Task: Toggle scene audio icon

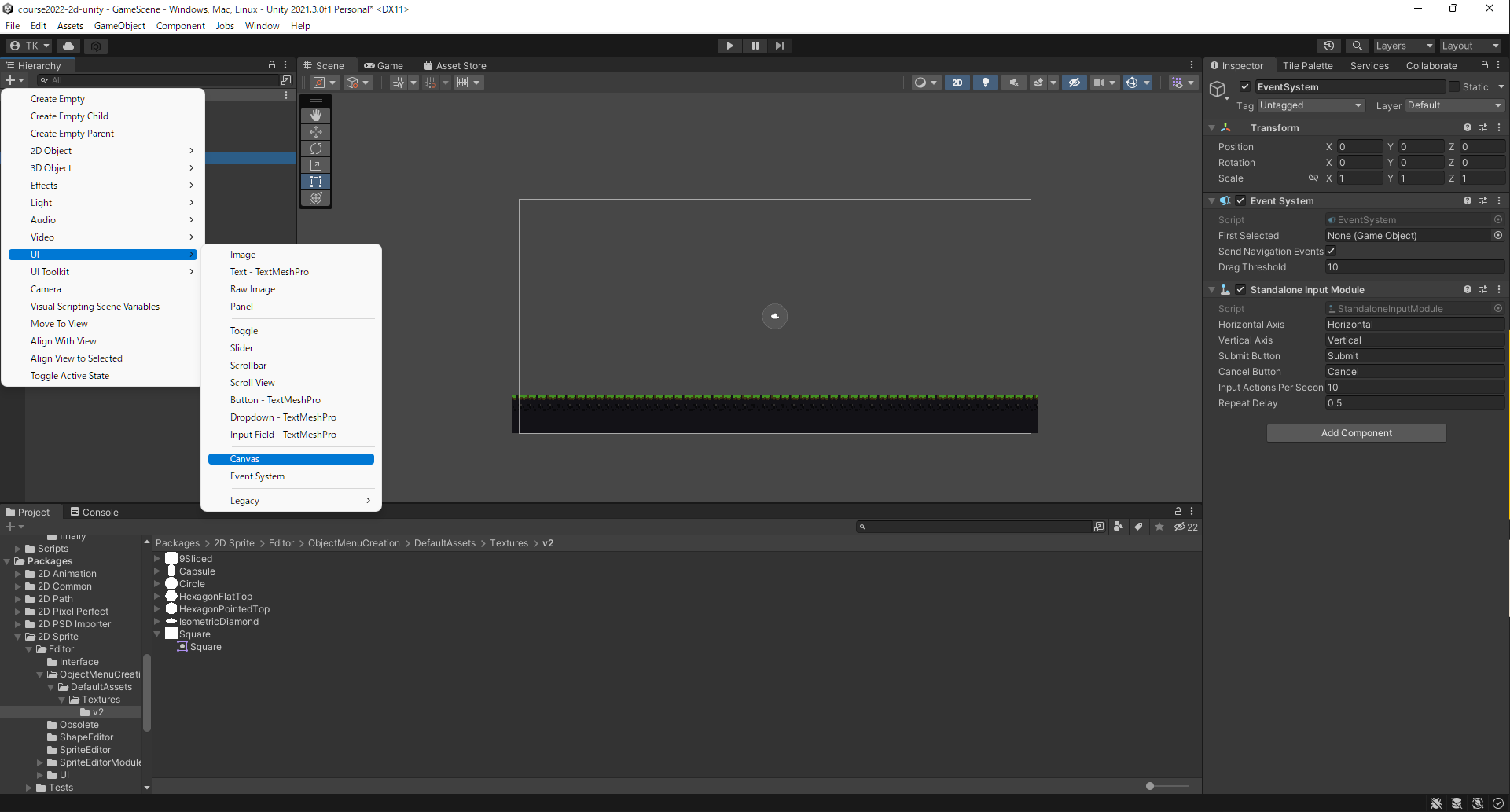Action: click(1014, 83)
